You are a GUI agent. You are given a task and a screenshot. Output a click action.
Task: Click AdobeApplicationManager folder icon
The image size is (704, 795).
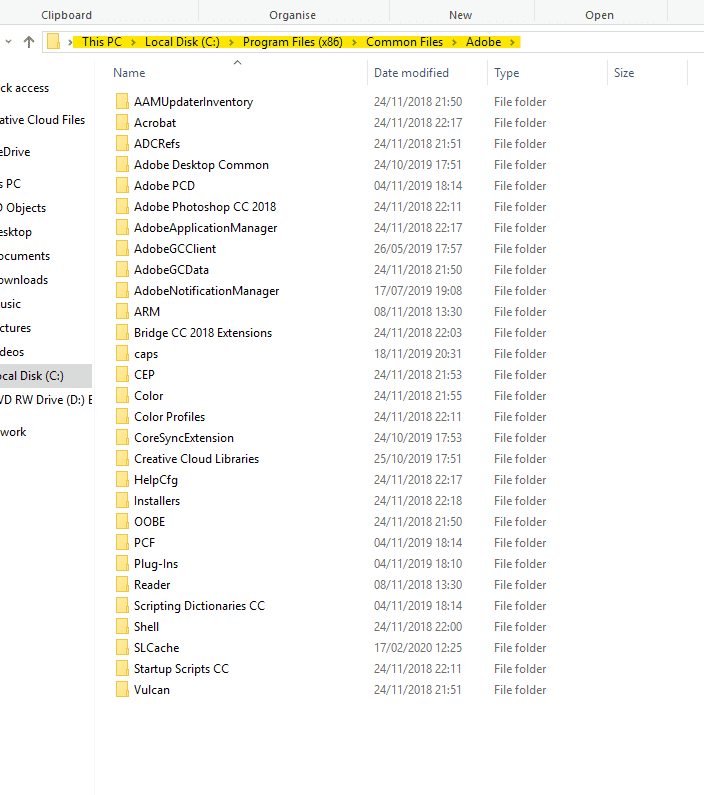[x=122, y=228]
